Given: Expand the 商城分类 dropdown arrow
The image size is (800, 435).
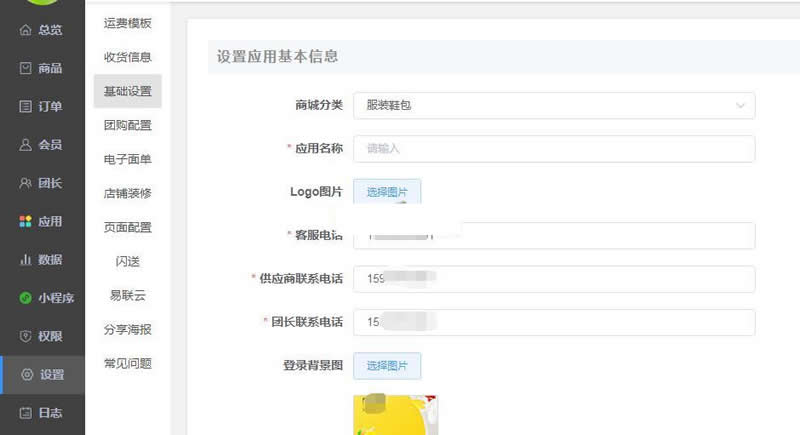Looking at the screenshot, I should pyautogui.click(x=740, y=105).
